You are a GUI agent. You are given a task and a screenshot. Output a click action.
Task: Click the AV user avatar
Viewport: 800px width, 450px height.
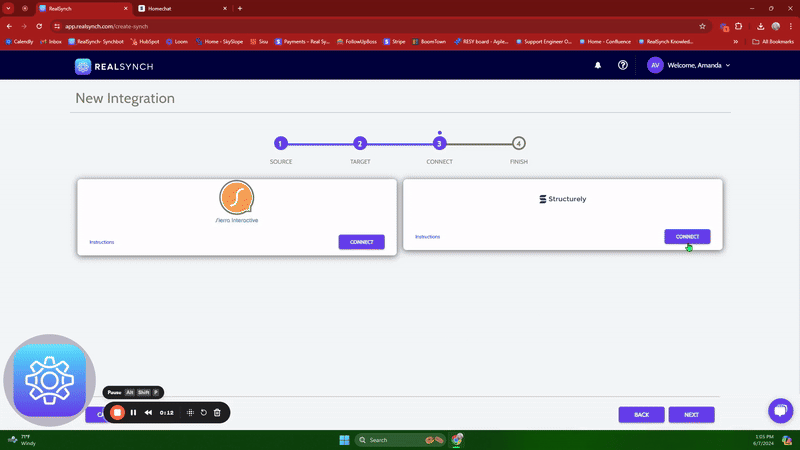655,65
